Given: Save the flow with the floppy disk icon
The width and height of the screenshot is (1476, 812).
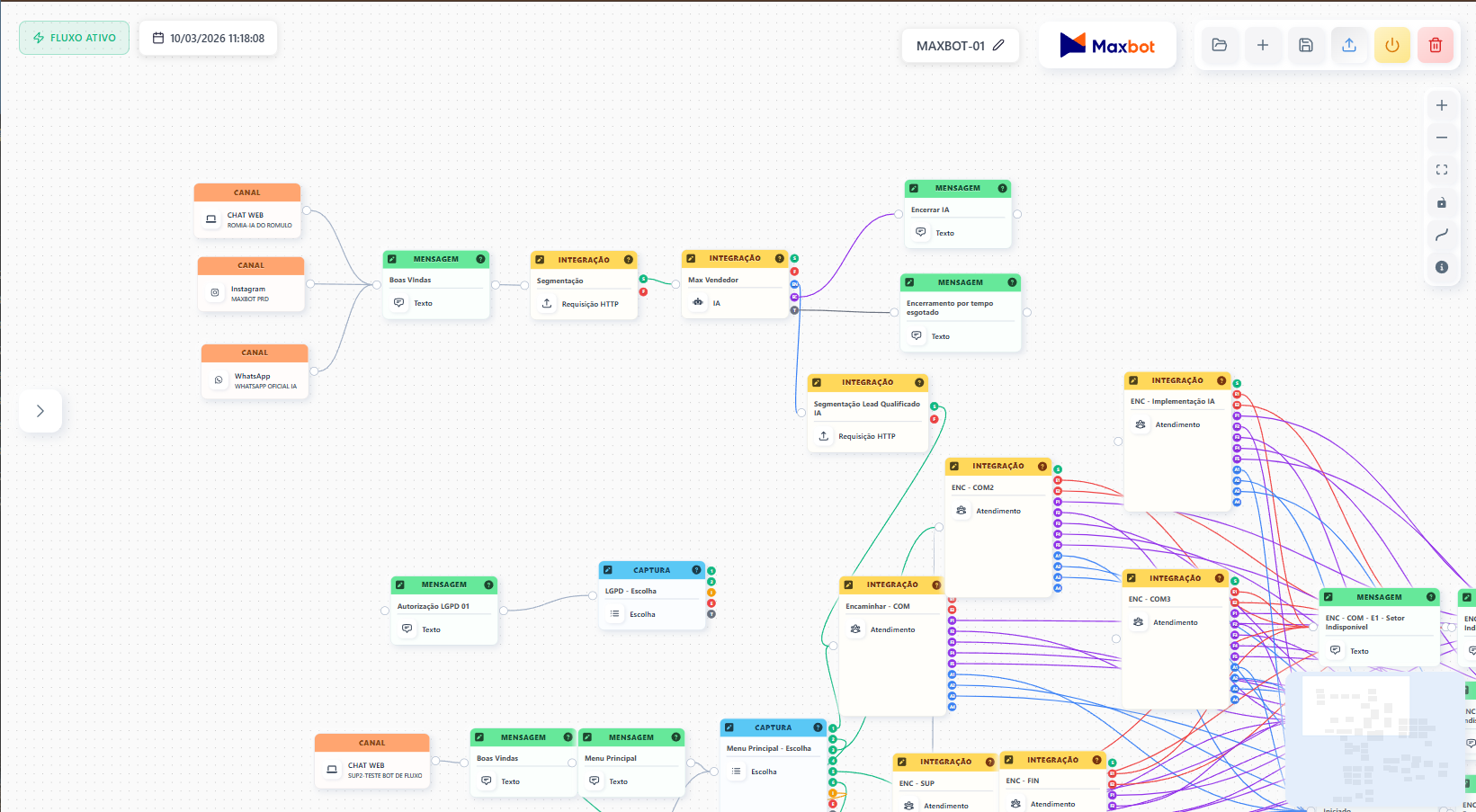Looking at the screenshot, I should 1306,45.
